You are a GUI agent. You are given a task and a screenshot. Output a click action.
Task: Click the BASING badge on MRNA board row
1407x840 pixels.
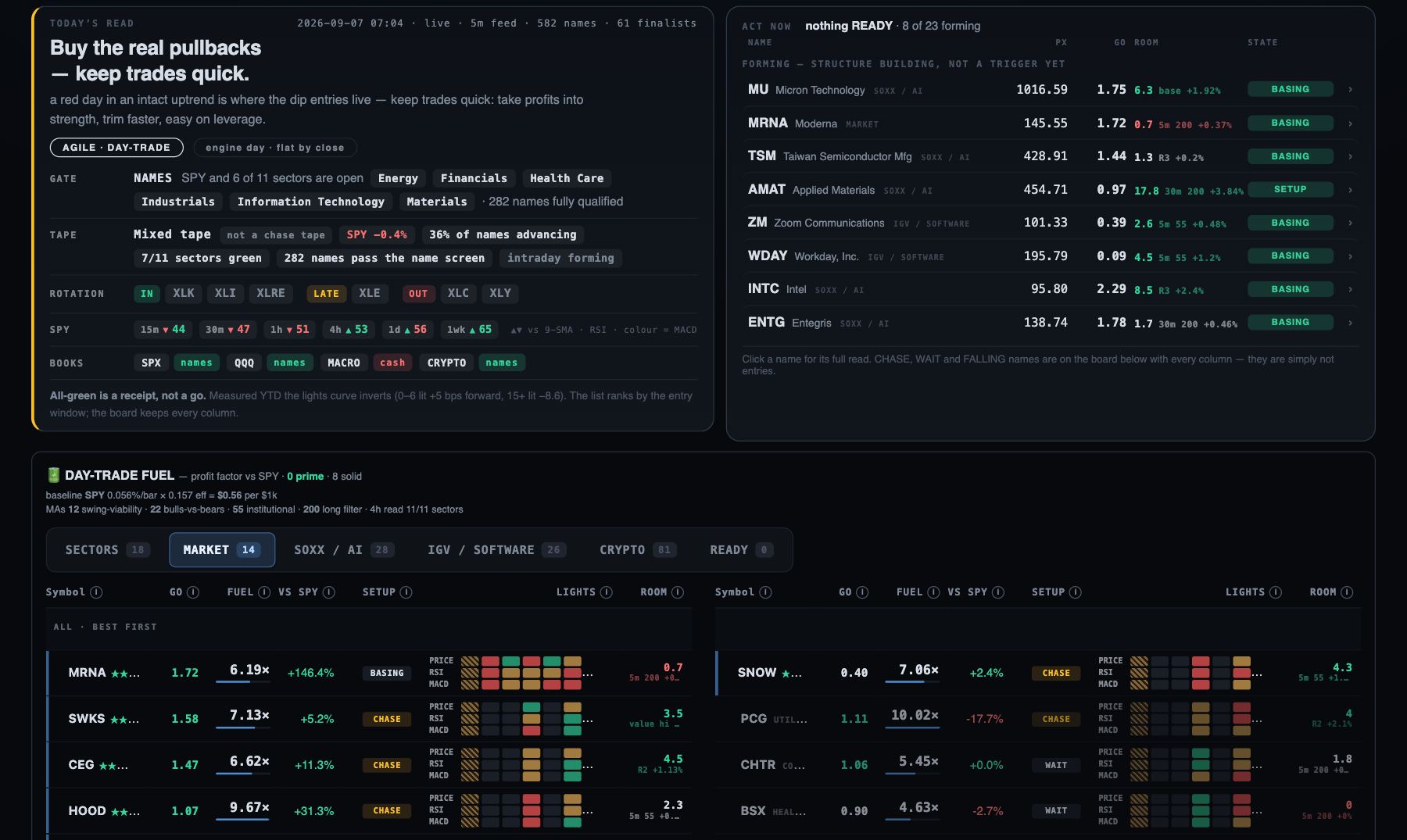tap(387, 673)
